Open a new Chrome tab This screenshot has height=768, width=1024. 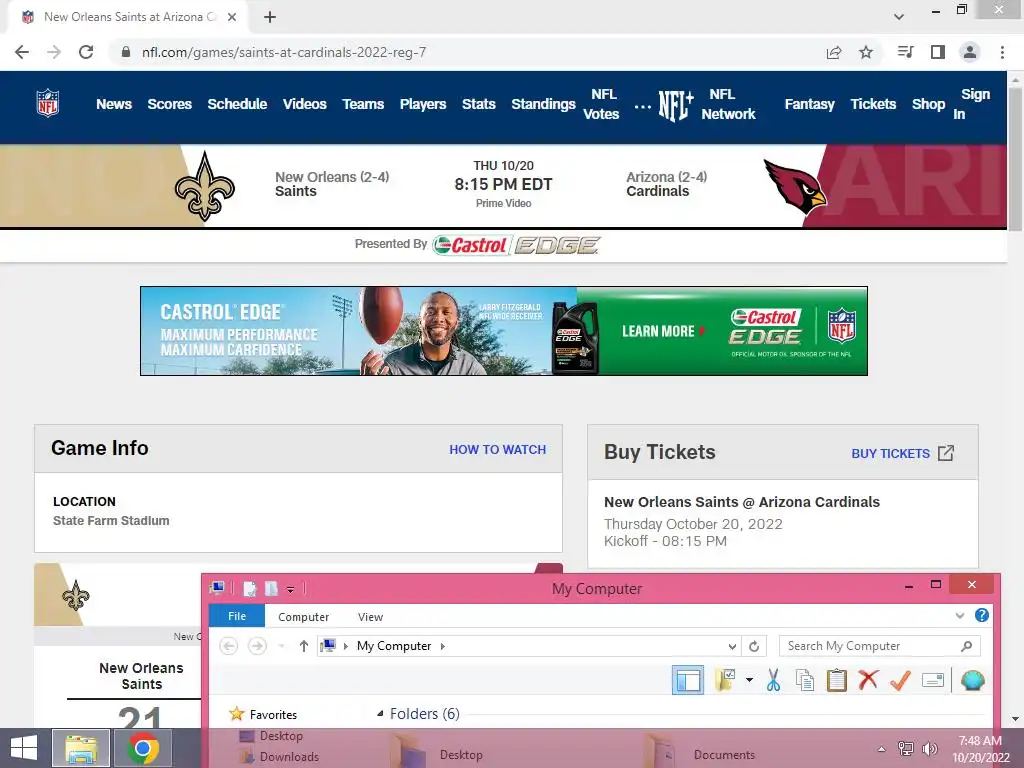click(270, 17)
